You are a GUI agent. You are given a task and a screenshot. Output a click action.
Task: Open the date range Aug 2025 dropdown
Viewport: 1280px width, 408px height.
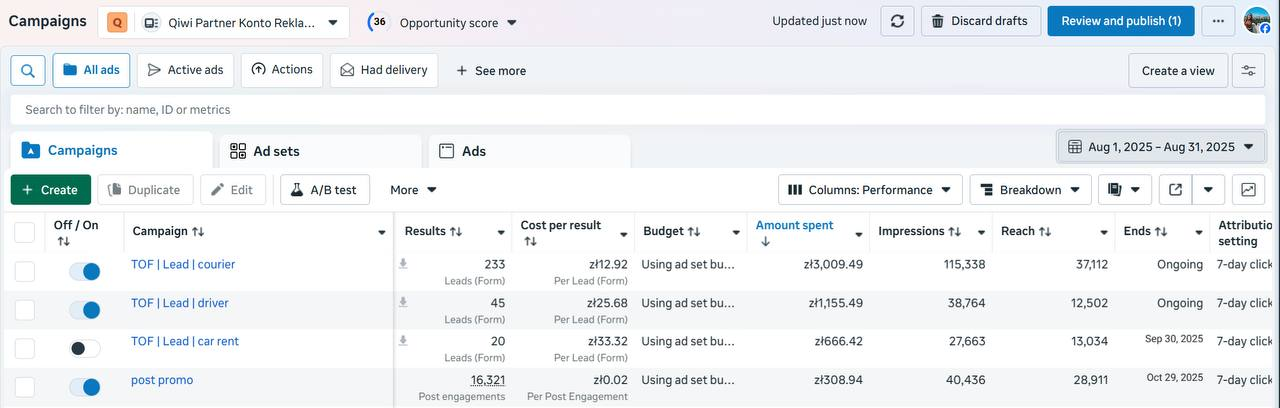coord(1161,147)
